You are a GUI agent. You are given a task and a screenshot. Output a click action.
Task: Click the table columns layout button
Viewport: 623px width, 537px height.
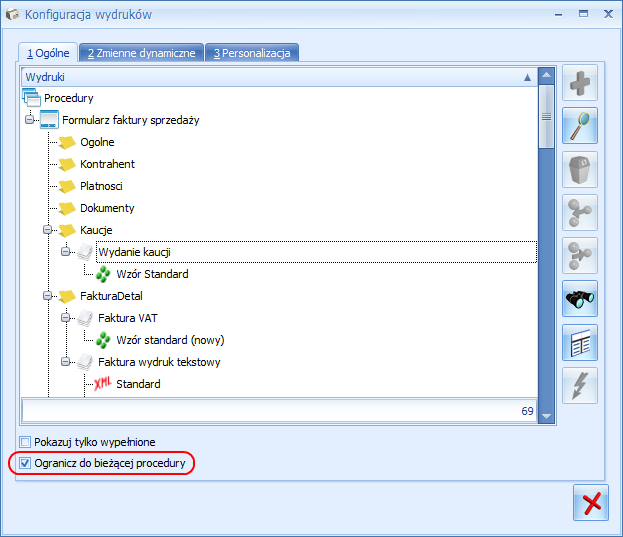tap(580, 342)
